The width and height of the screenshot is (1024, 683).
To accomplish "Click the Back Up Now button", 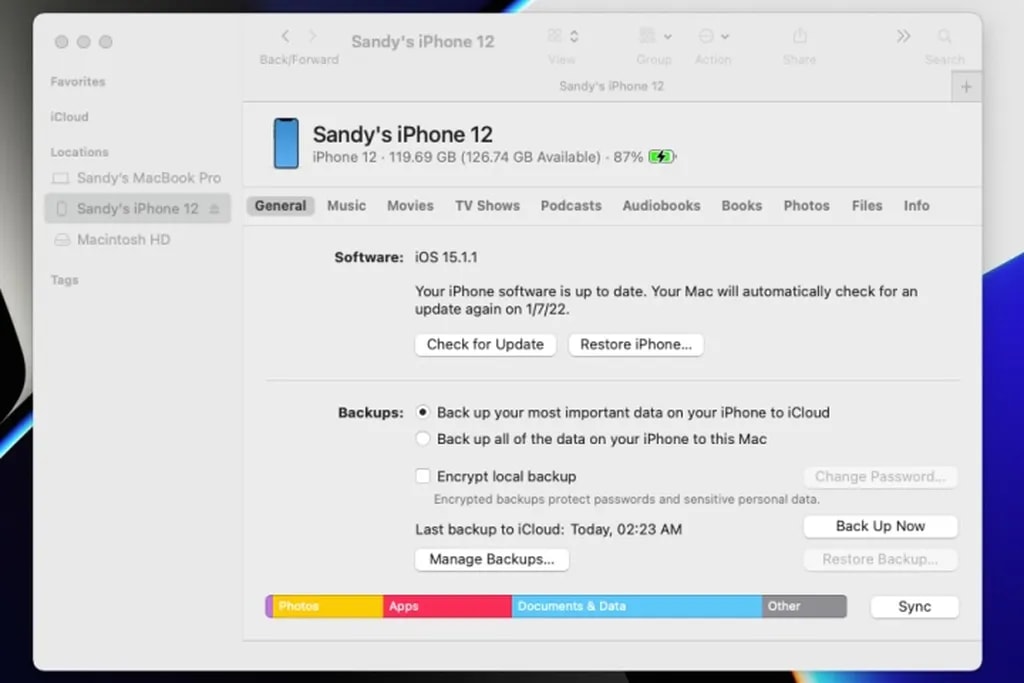I will [880, 526].
